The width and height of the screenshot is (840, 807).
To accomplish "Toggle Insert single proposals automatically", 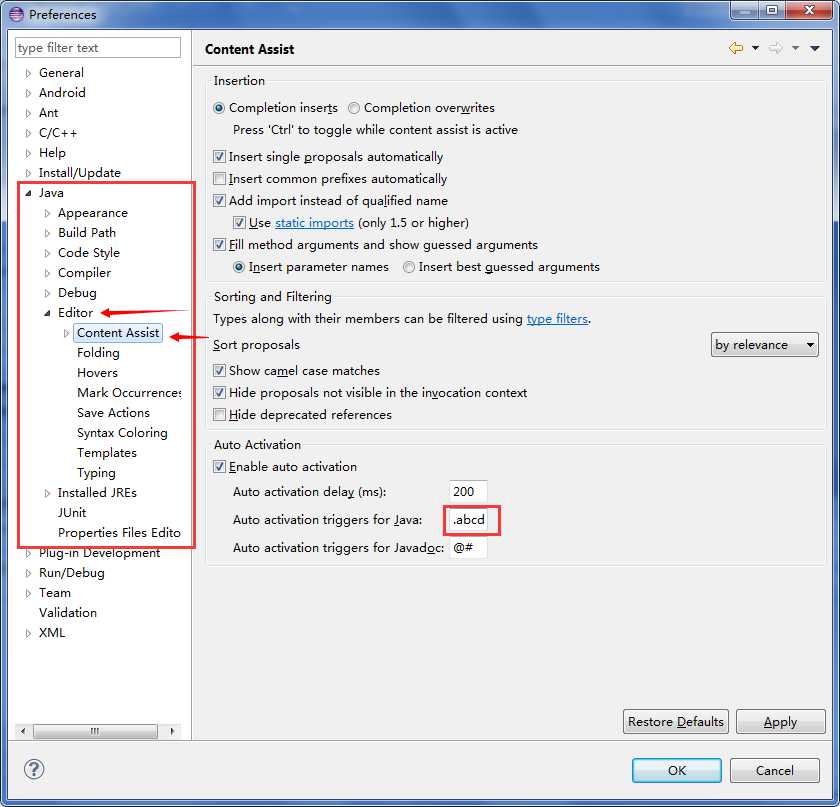I will point(219,156).
